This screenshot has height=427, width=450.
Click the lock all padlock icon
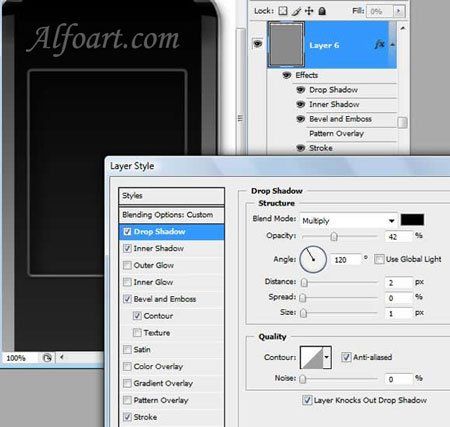[x=322, y=11]
